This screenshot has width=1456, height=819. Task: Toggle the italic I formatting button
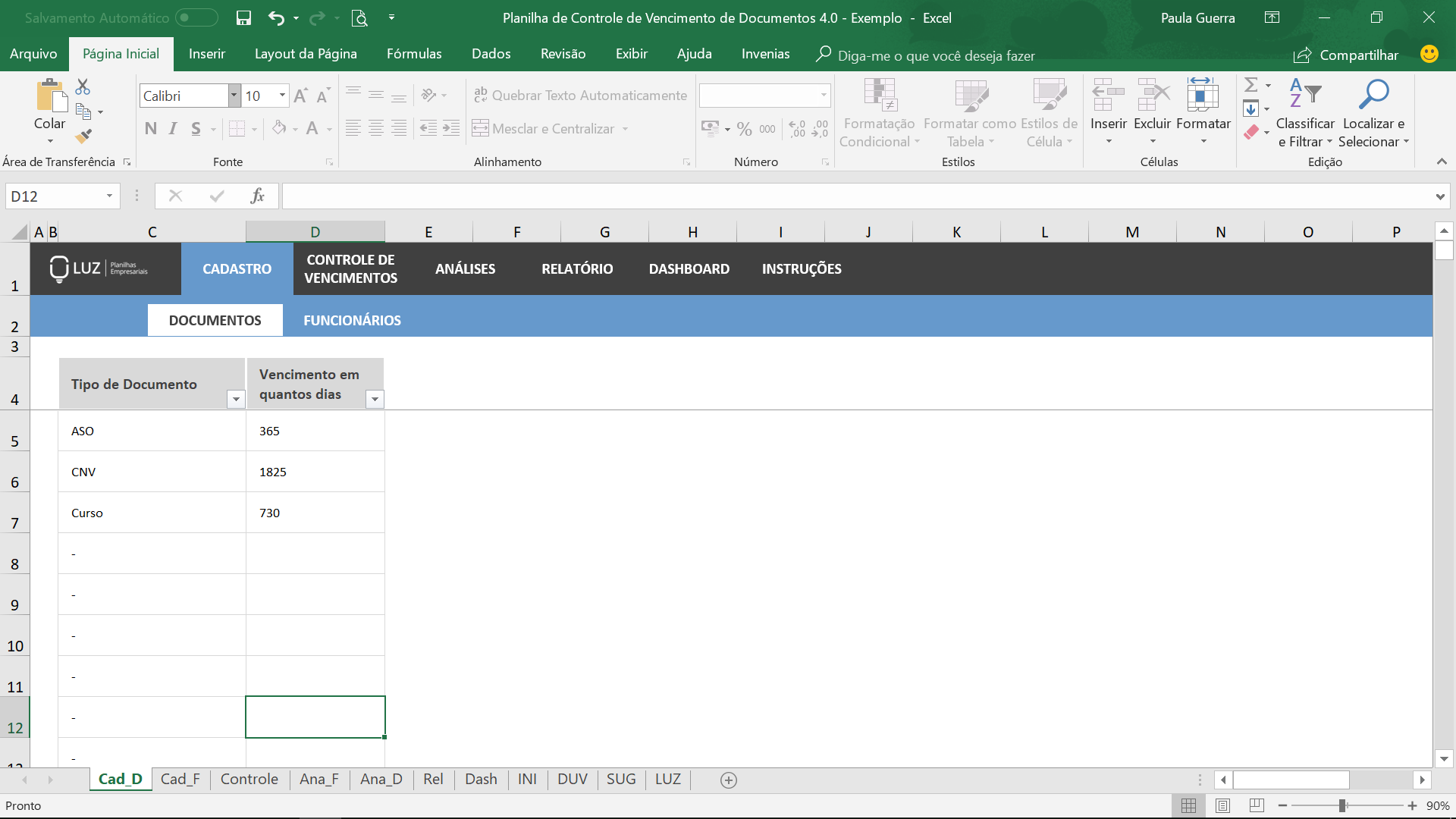tap(173, 129)
